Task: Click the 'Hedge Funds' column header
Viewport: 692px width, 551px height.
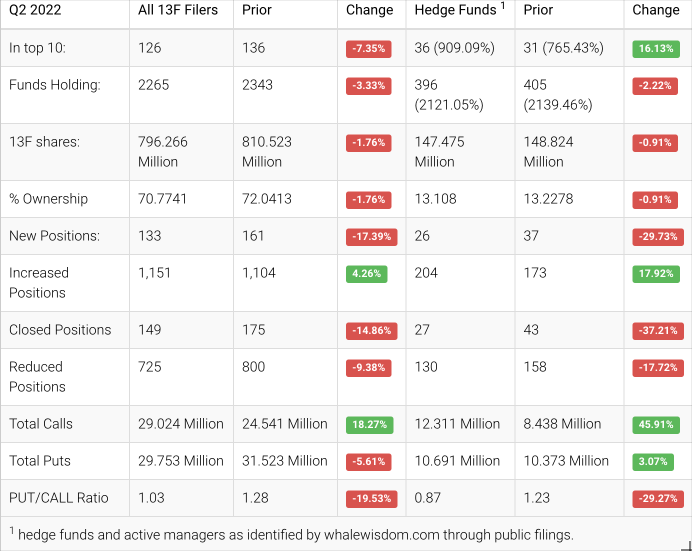Action: pos(455,10)
